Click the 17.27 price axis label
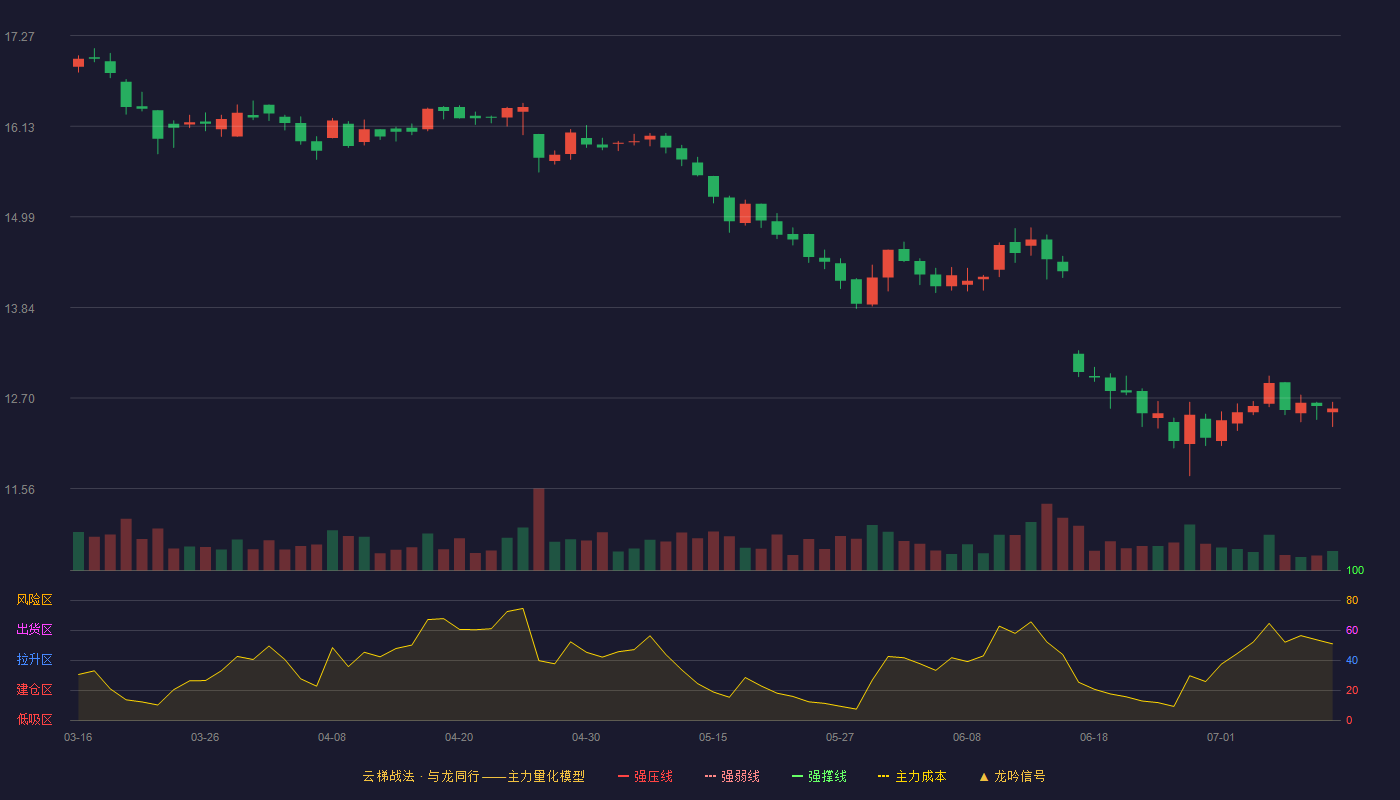 [19, 37]
